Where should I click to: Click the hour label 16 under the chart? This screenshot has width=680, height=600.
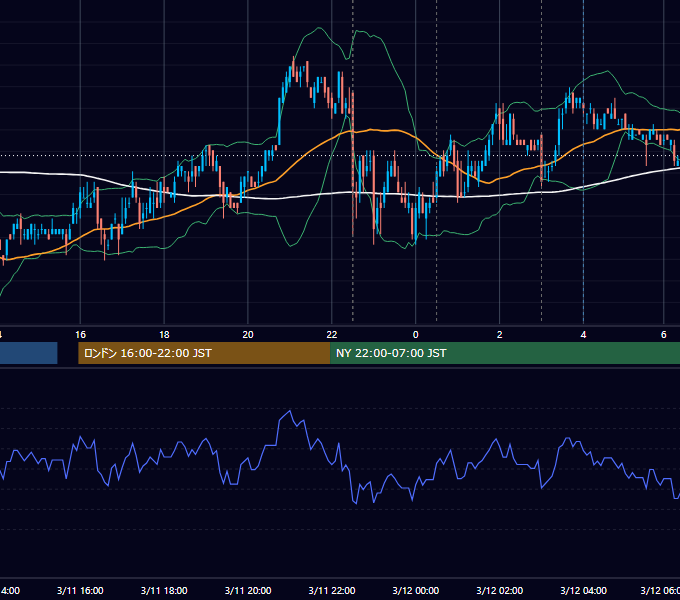point(80,335)
